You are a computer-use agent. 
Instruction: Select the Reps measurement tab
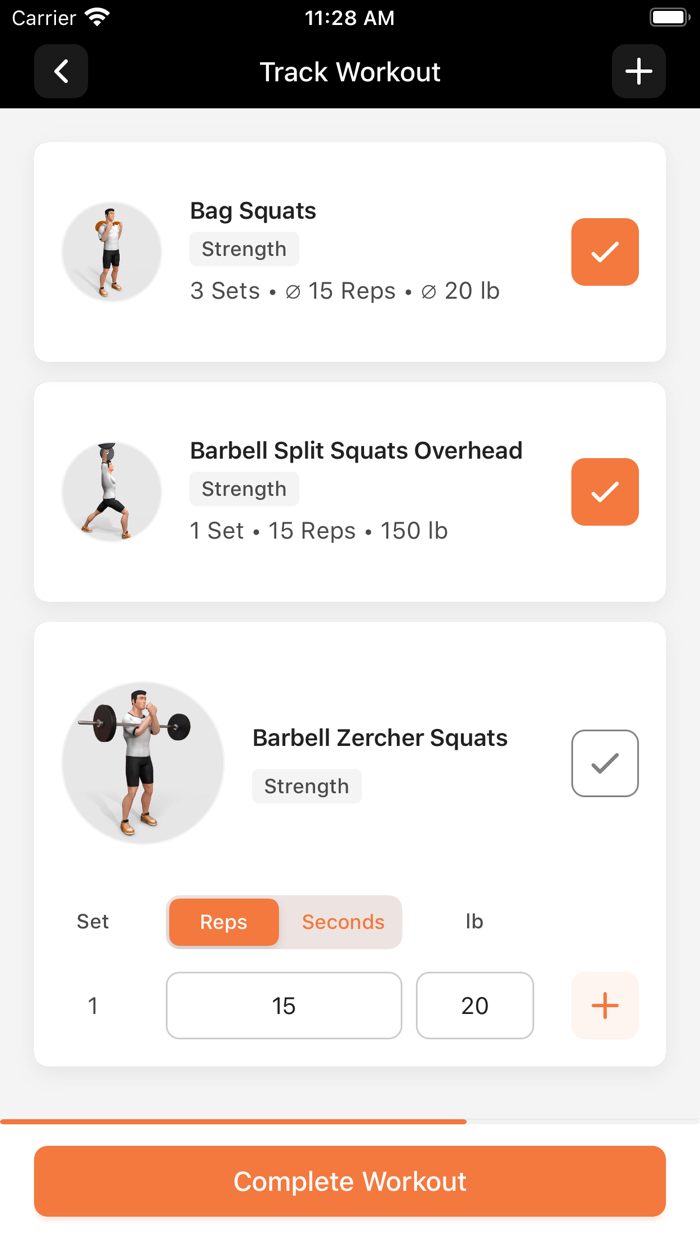223,922
